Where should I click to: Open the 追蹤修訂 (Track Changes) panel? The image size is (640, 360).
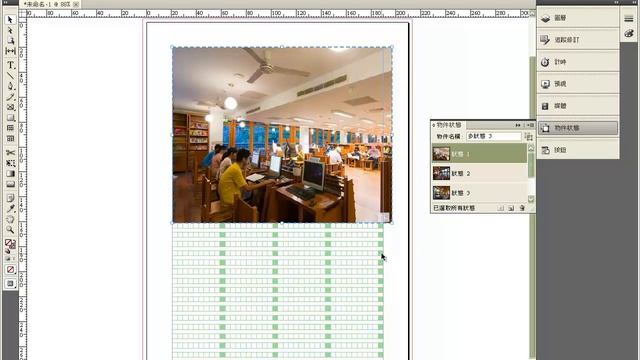[x=578, y=40]
